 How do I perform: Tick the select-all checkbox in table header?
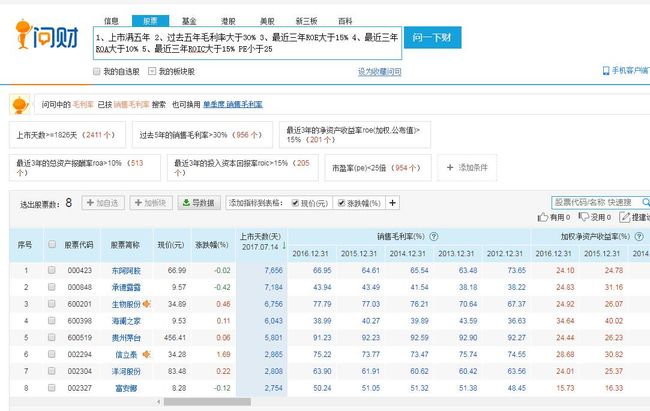[52, 244]
